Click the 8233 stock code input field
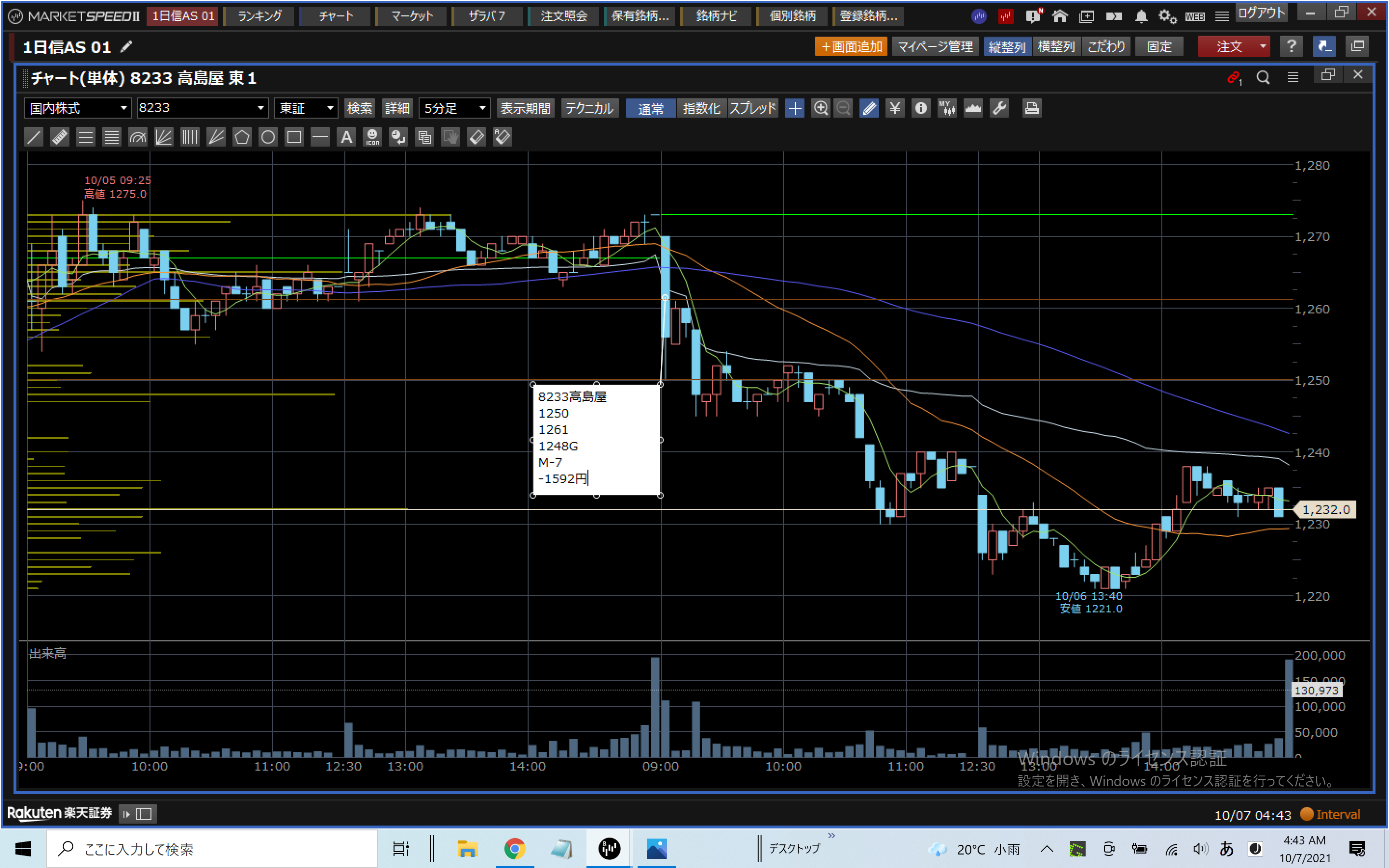The width and height of the screenshot is (1389, 868). [x=195, y=108]
